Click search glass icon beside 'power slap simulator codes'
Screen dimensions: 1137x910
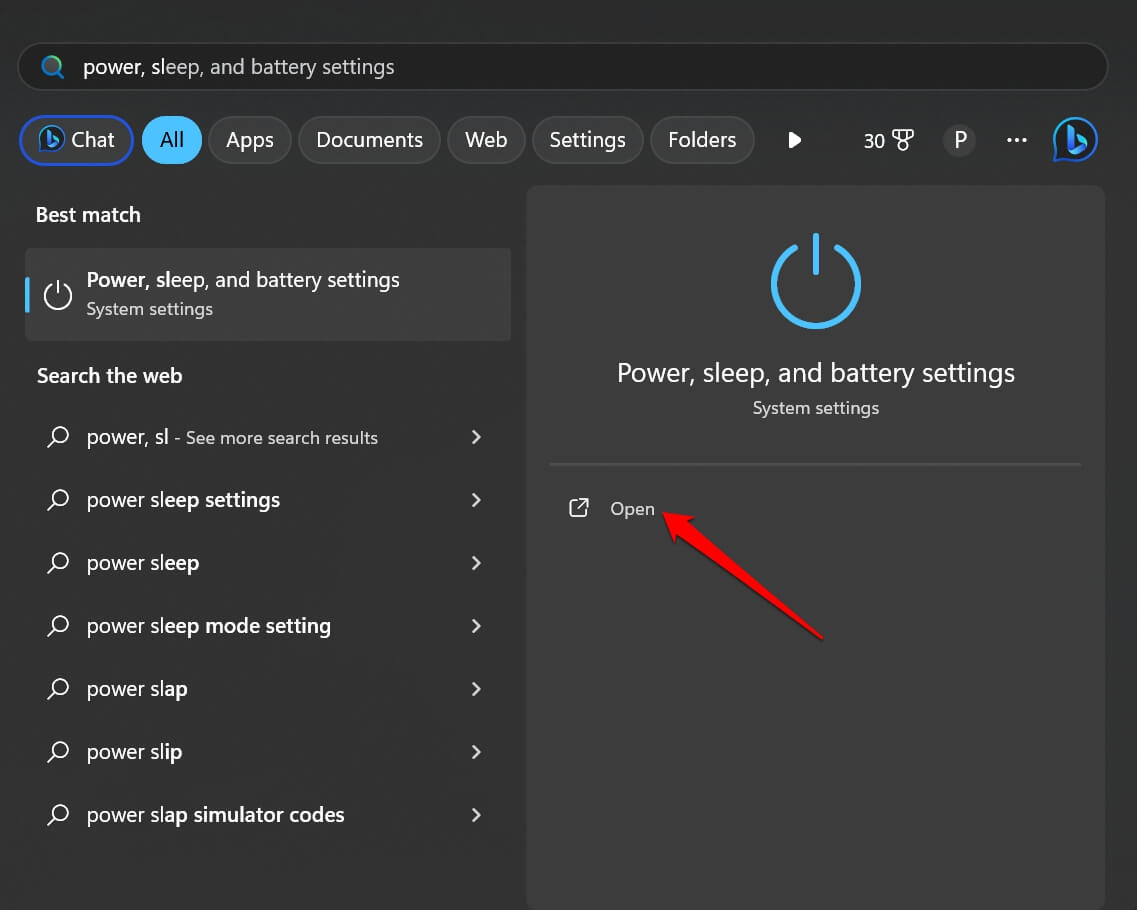(58, 816)
